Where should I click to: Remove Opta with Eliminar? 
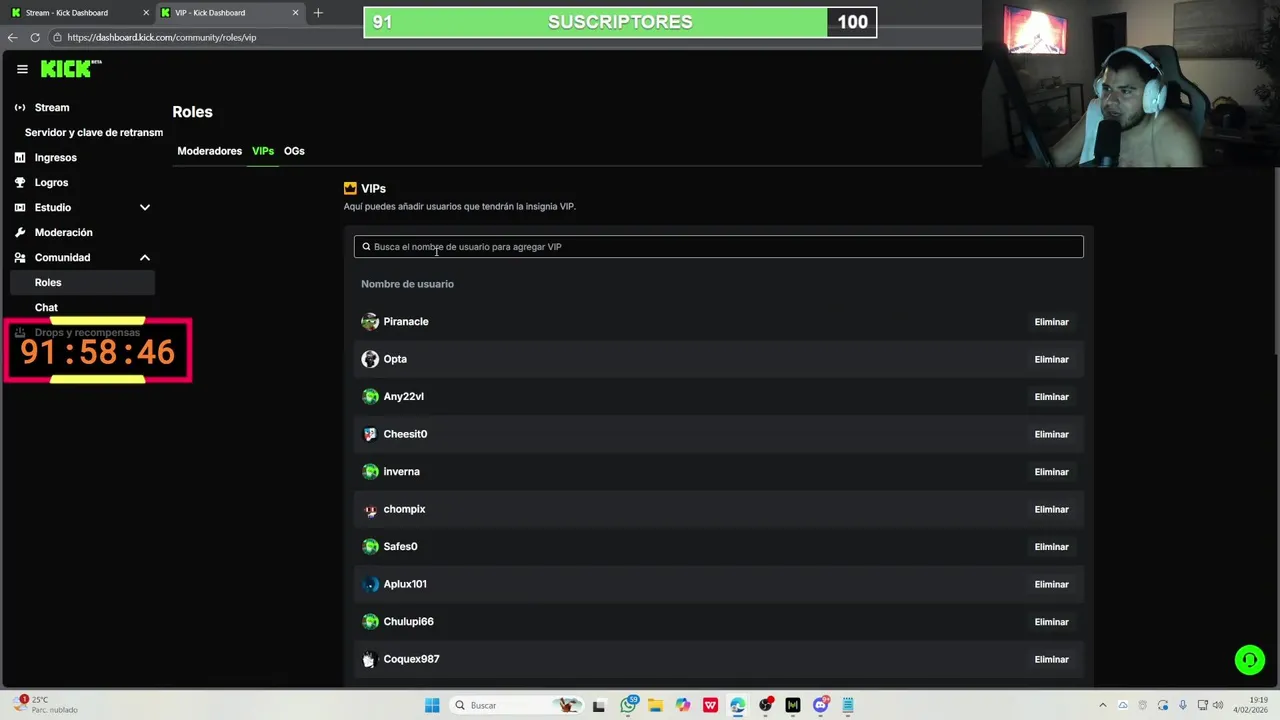coord(1051,359)
